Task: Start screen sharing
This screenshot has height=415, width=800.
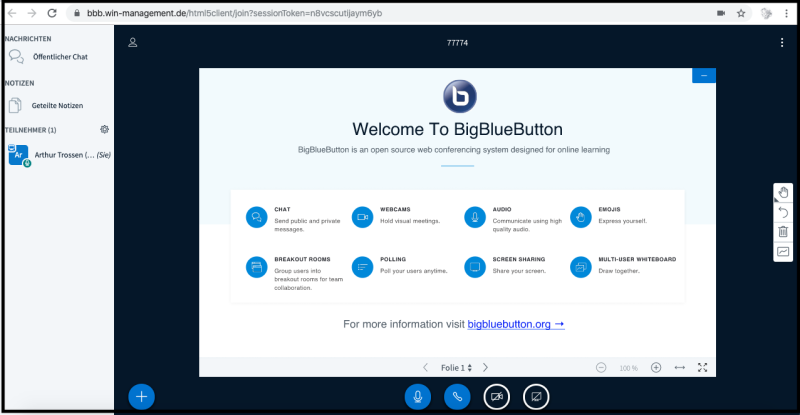Action: (x=537, y=396)
